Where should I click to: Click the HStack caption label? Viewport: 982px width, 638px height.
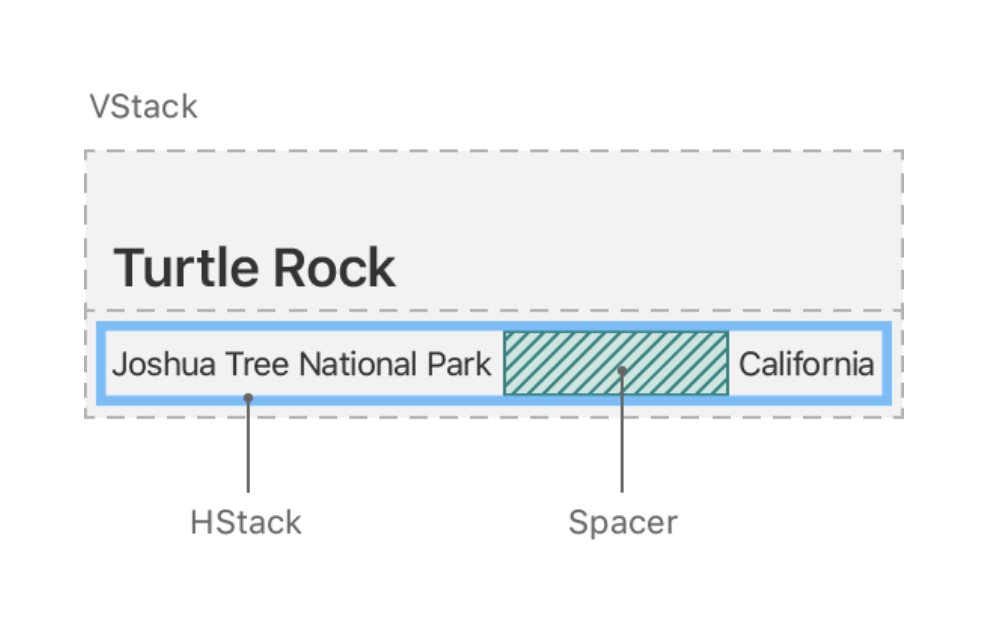point(246,522)
